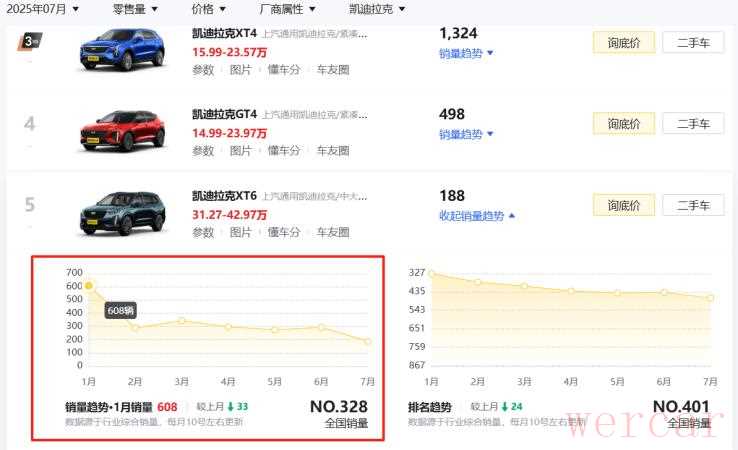738x450 pixels.
Task: Expand 销量趋势 for 凯迪拉克GT4
Action: point(466,134)
